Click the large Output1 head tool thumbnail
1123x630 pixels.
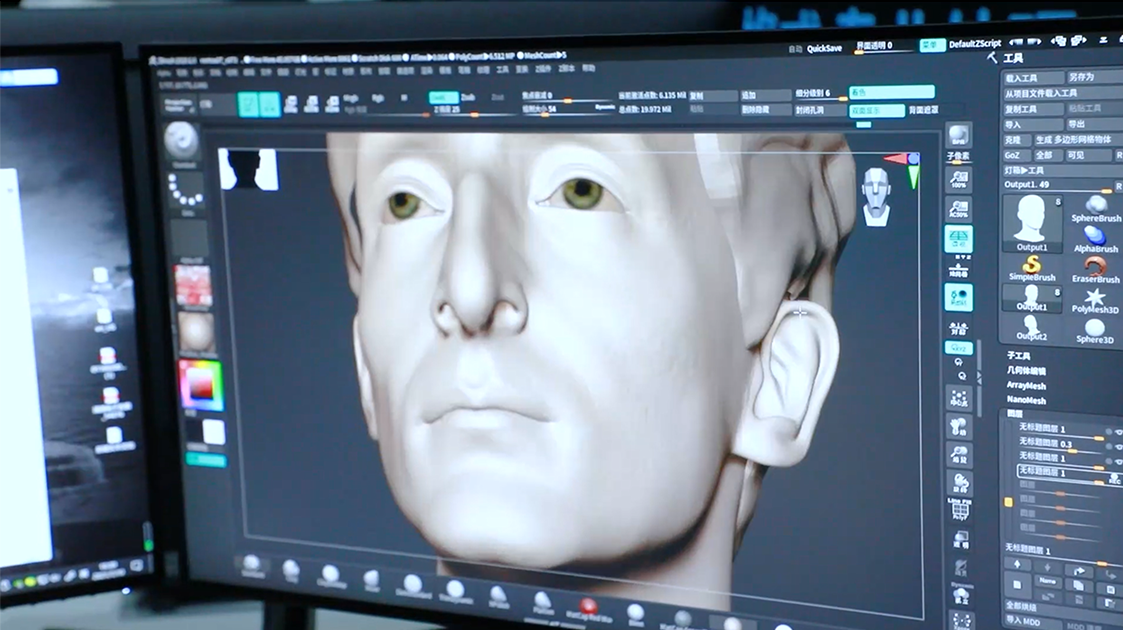1031,223
